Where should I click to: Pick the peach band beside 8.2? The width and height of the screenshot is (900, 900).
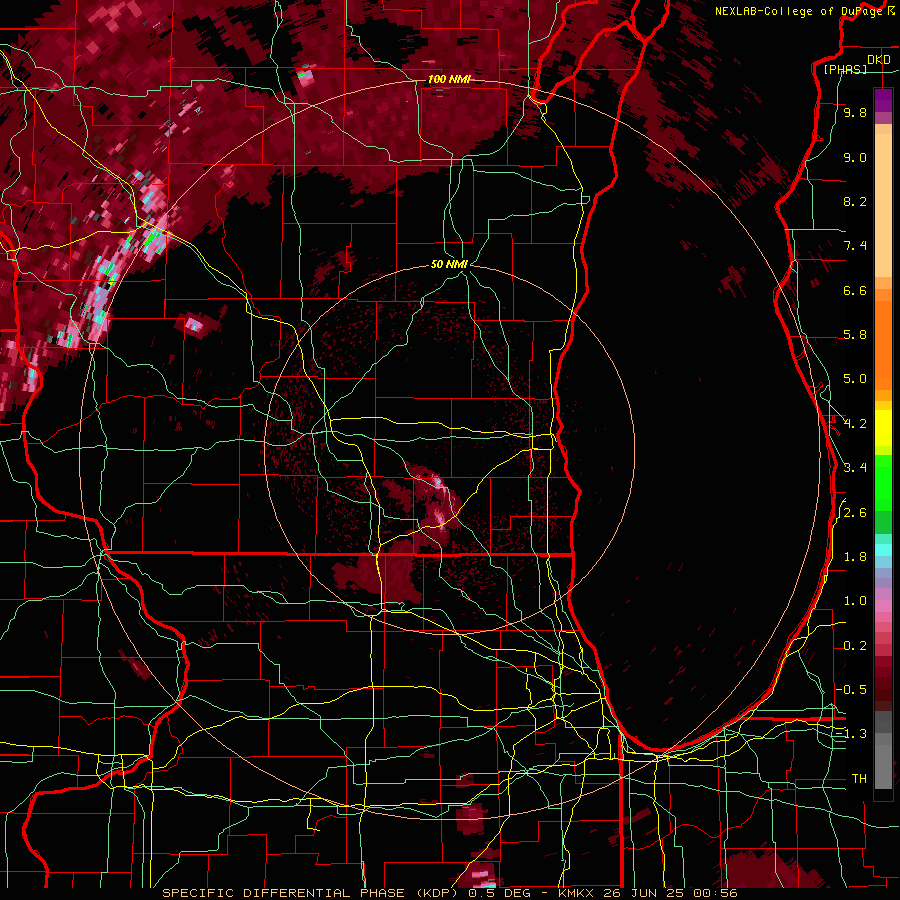883,205
